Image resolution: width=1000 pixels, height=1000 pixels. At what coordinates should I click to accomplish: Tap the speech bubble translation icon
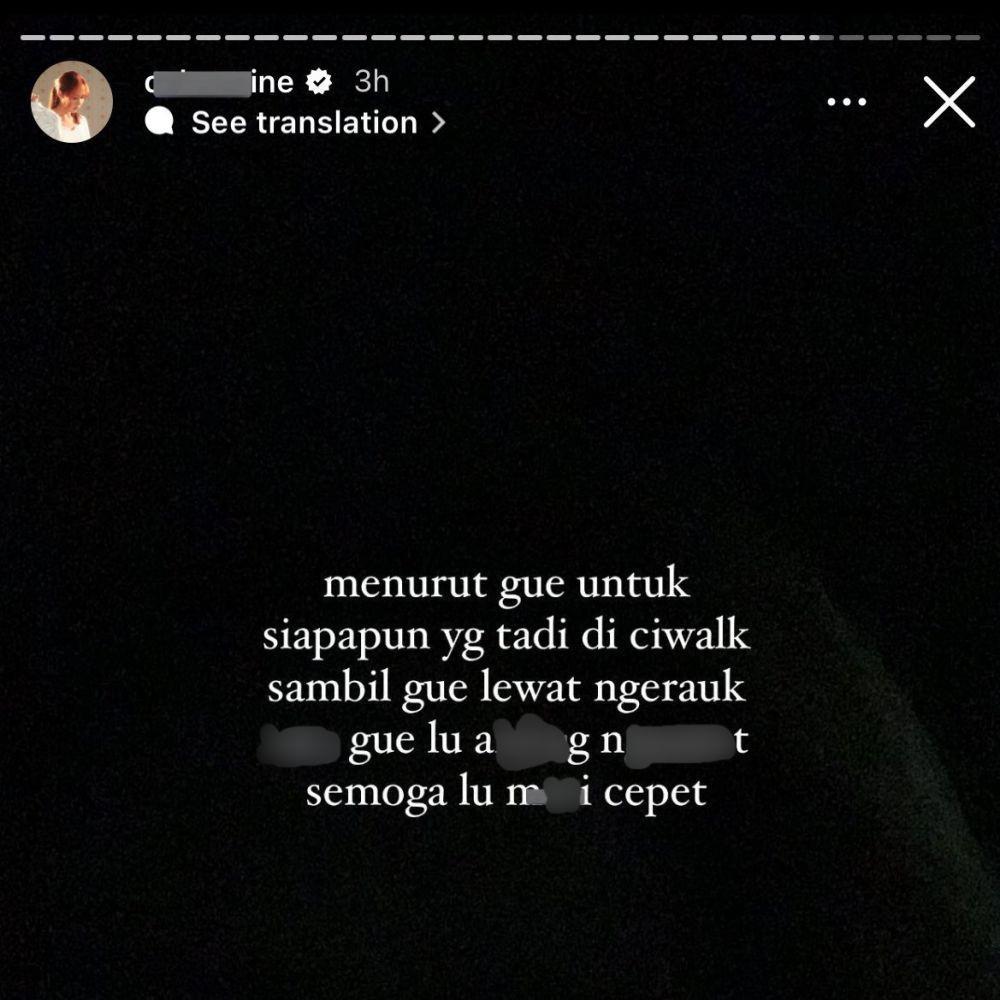point(159,121)
